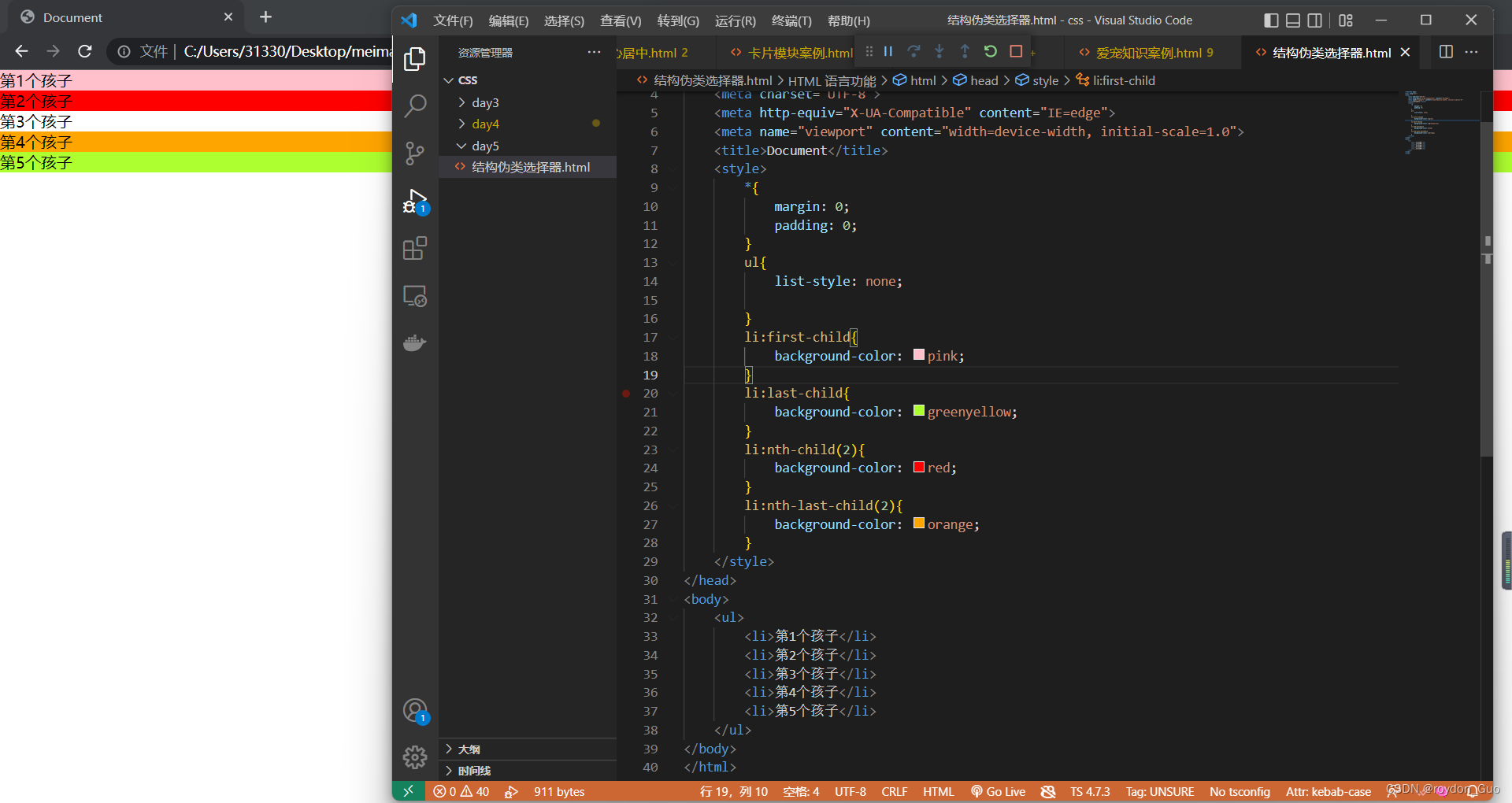Split the editor to the right
Image resolution: width=1512 pixels, height=803 pixels.
click(x=1446, y=51)
